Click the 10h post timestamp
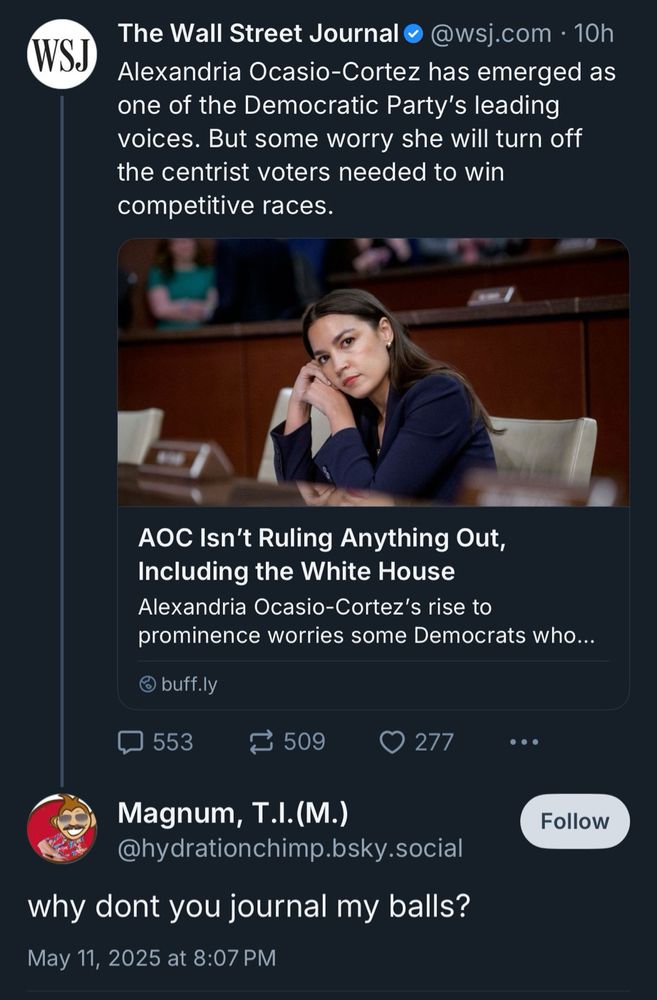Image resolution: width=657 pixels, height=1000 pixels. (x=595, y=34)
